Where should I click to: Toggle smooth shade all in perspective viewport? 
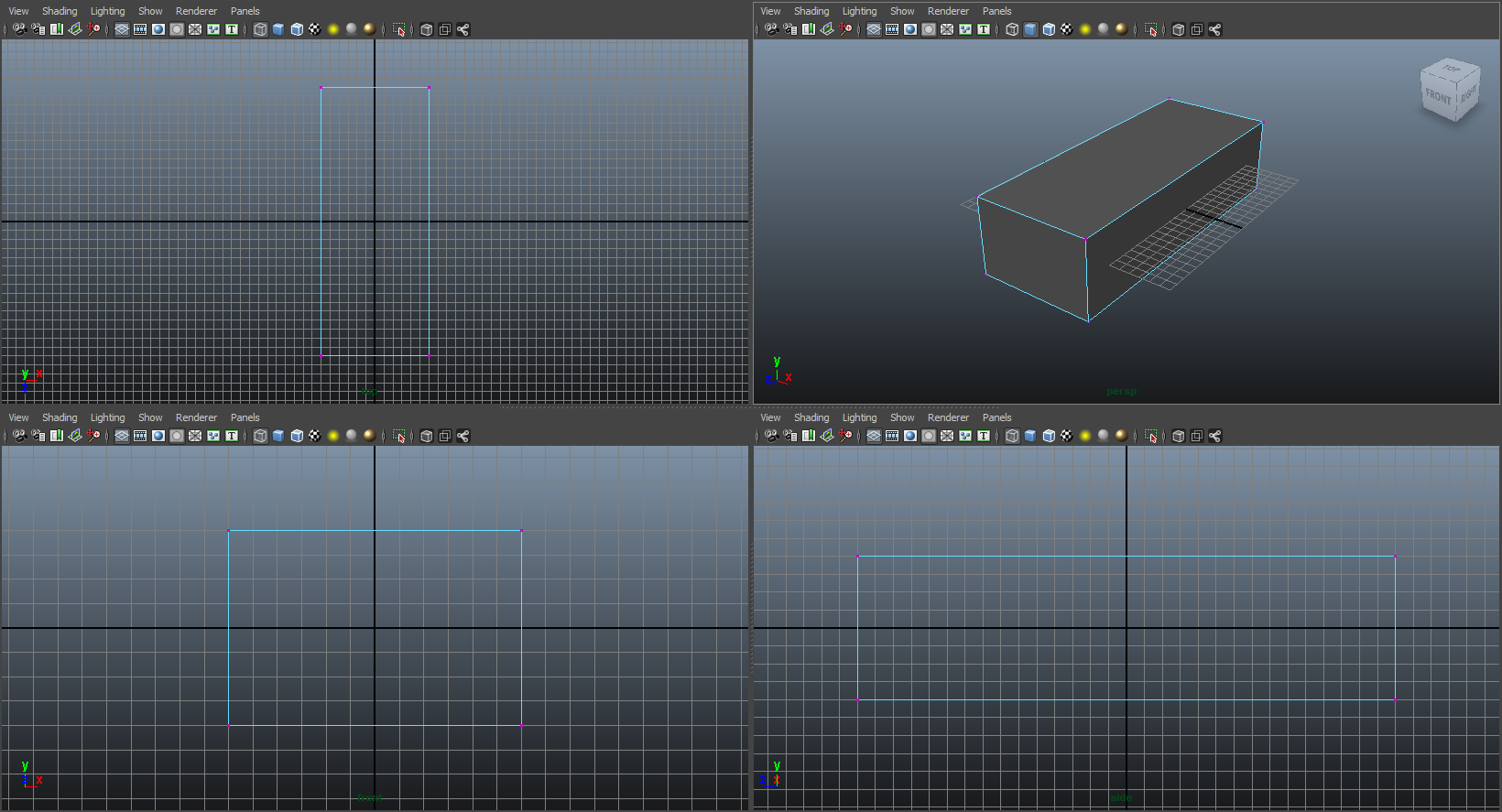pos(1030,29)
